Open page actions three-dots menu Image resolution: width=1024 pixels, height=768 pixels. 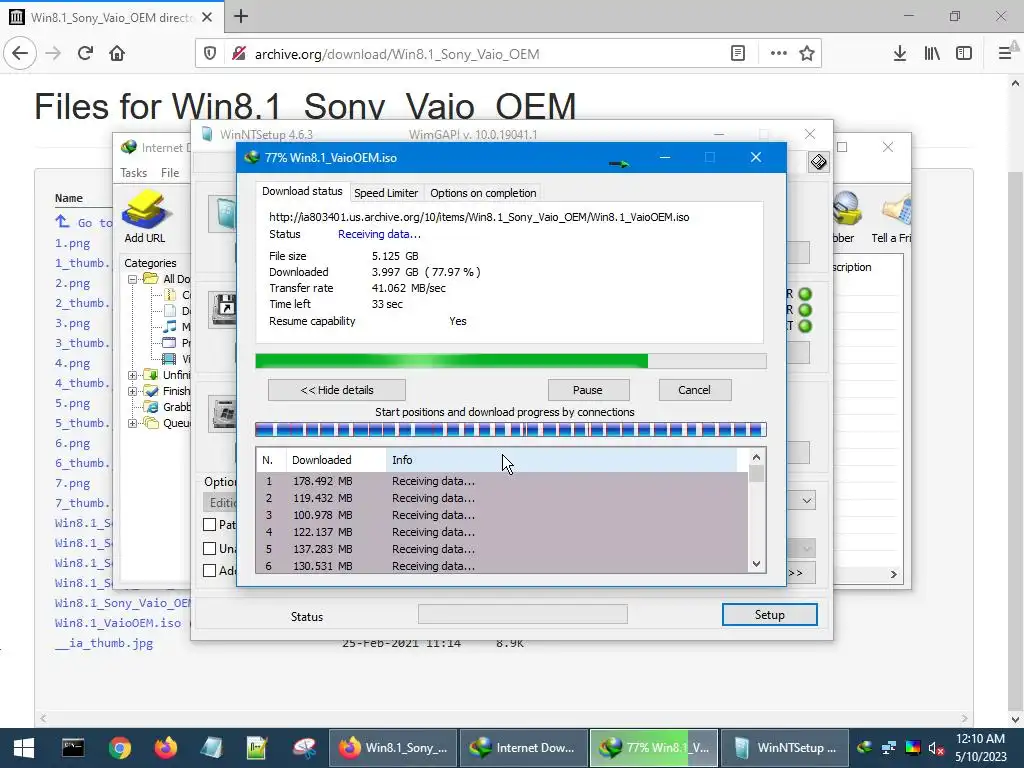tap(778, 54)
